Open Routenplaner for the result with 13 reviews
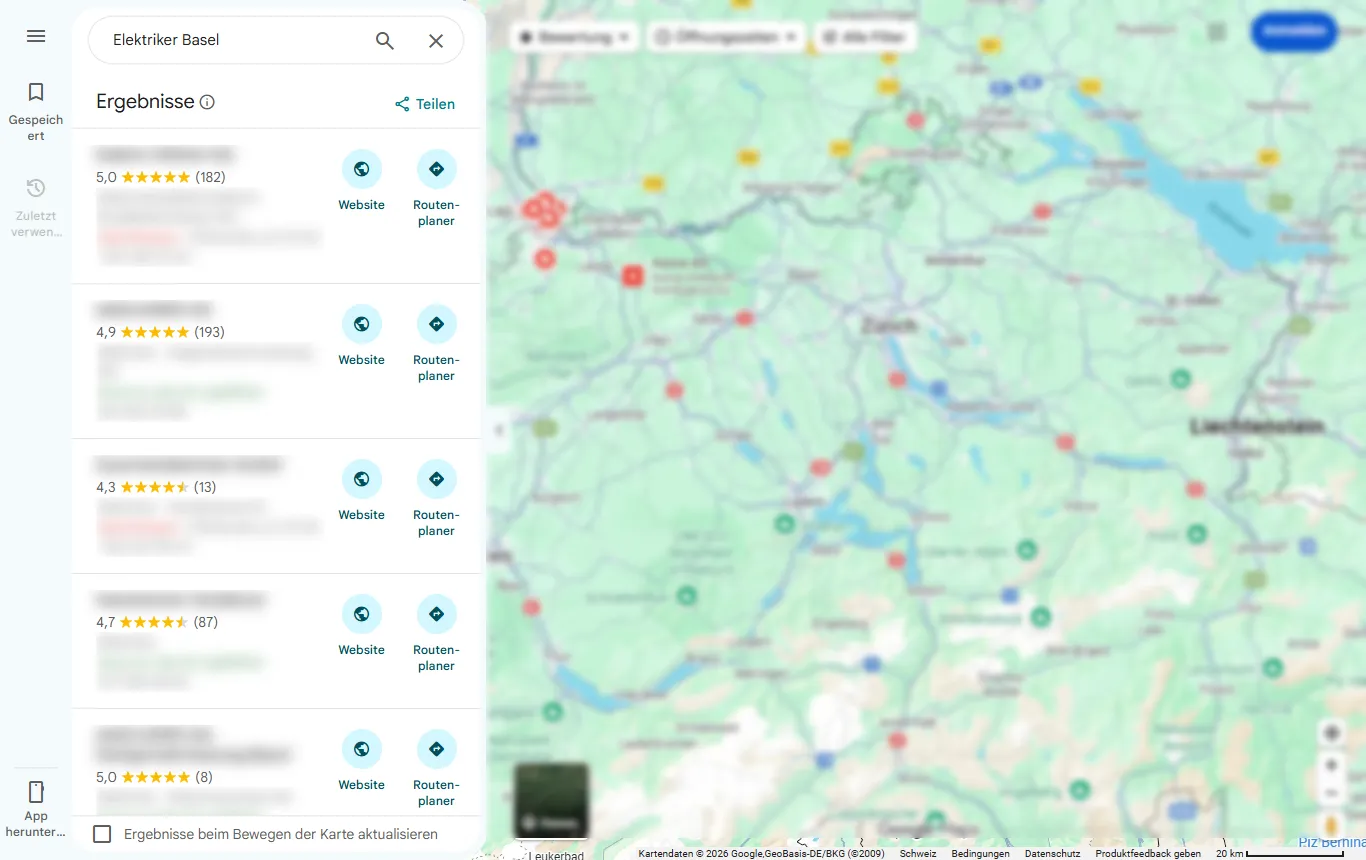 [x=436, y=499]
